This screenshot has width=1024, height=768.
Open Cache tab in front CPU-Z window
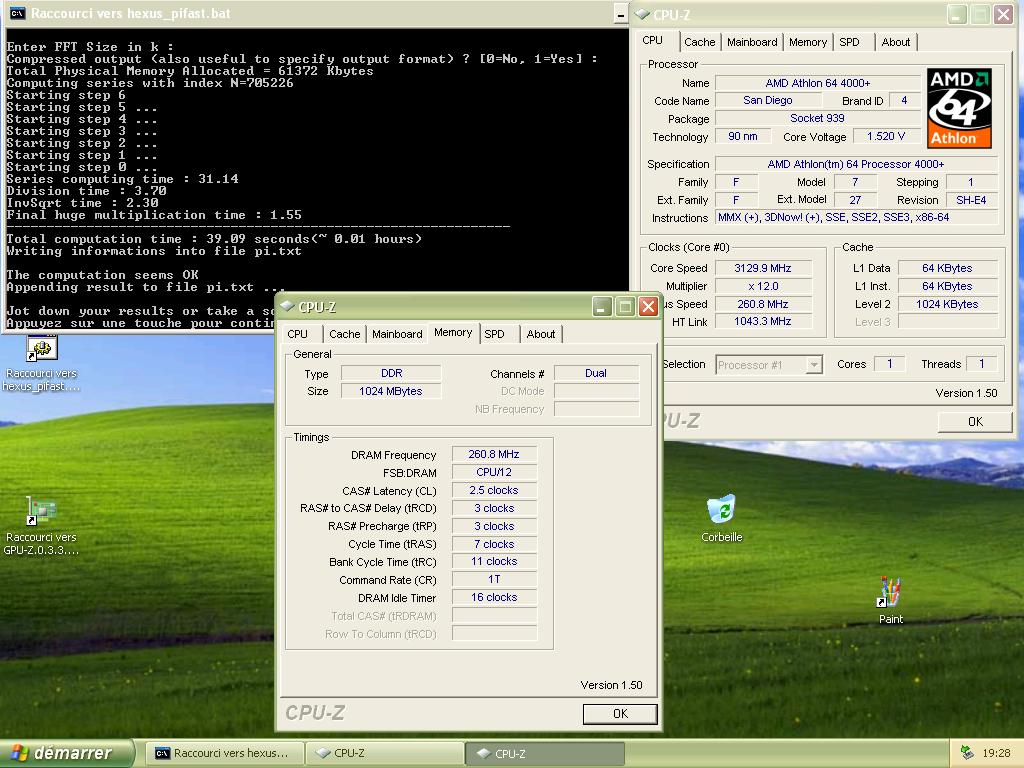tap(345, 334)
